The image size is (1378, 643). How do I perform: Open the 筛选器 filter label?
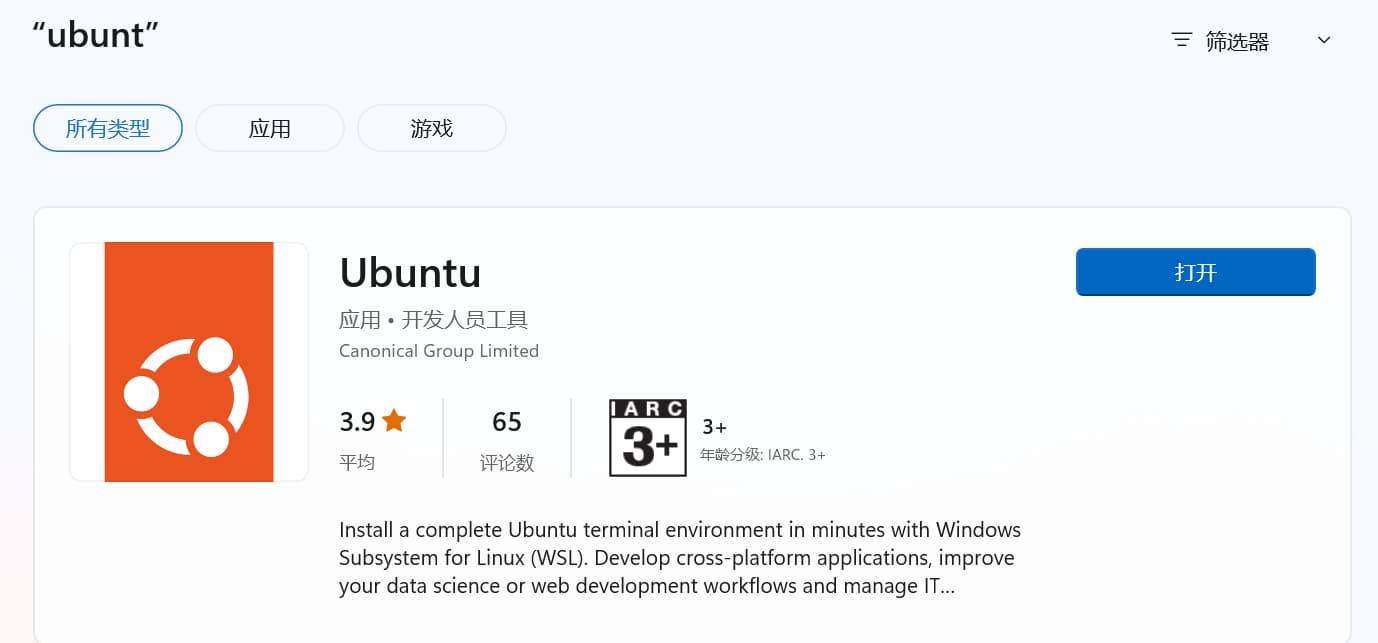point(1237,41)
